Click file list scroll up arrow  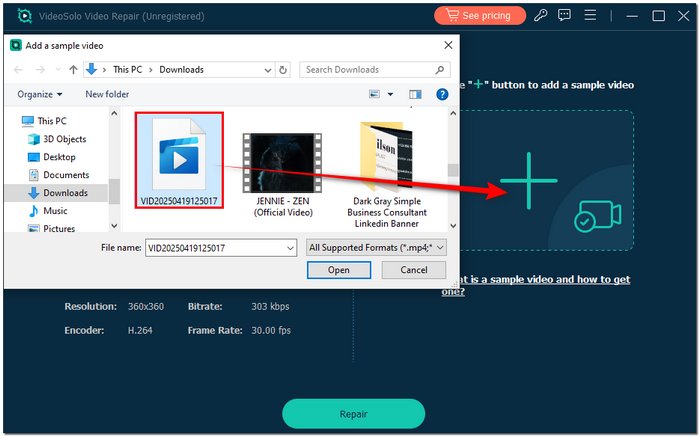pos(453,113)
